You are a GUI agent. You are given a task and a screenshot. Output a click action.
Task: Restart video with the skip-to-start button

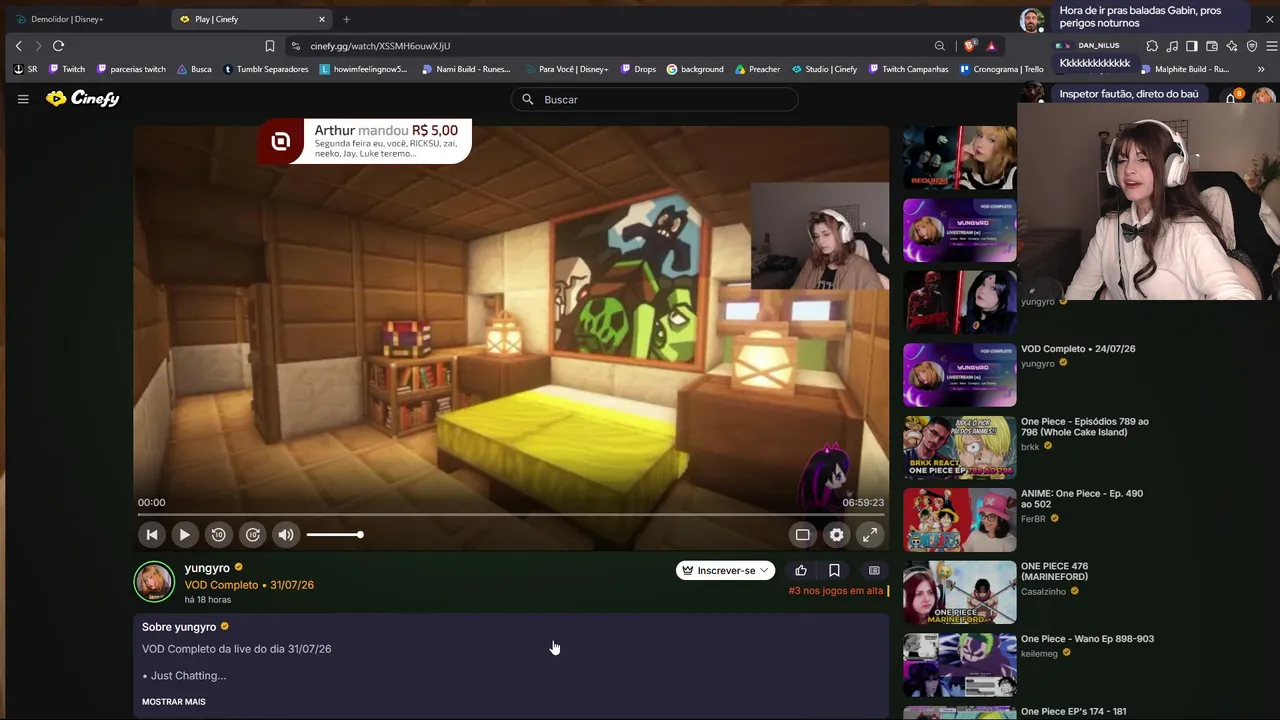point(151,535)
